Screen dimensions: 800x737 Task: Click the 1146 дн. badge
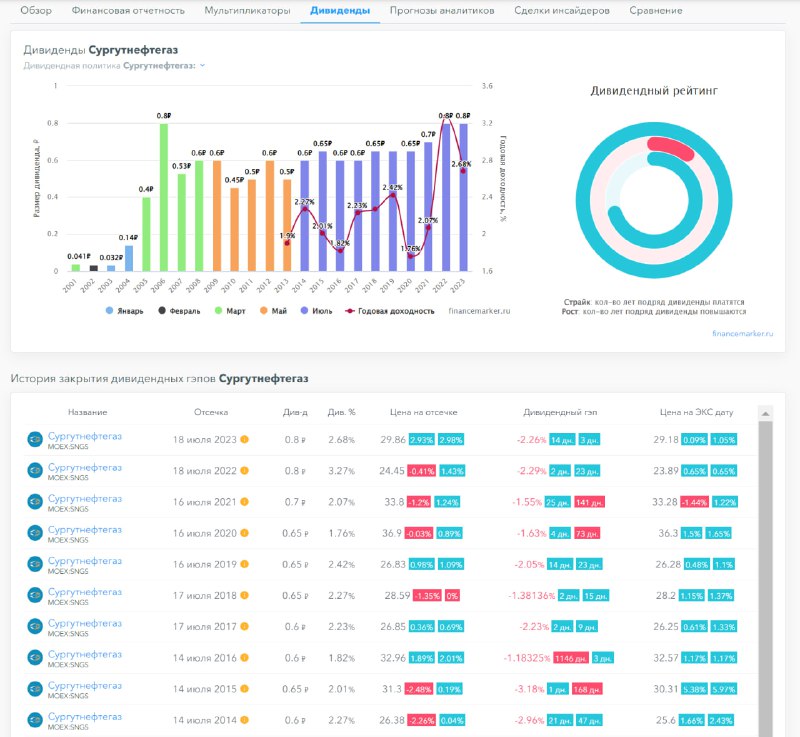point(571,658)
